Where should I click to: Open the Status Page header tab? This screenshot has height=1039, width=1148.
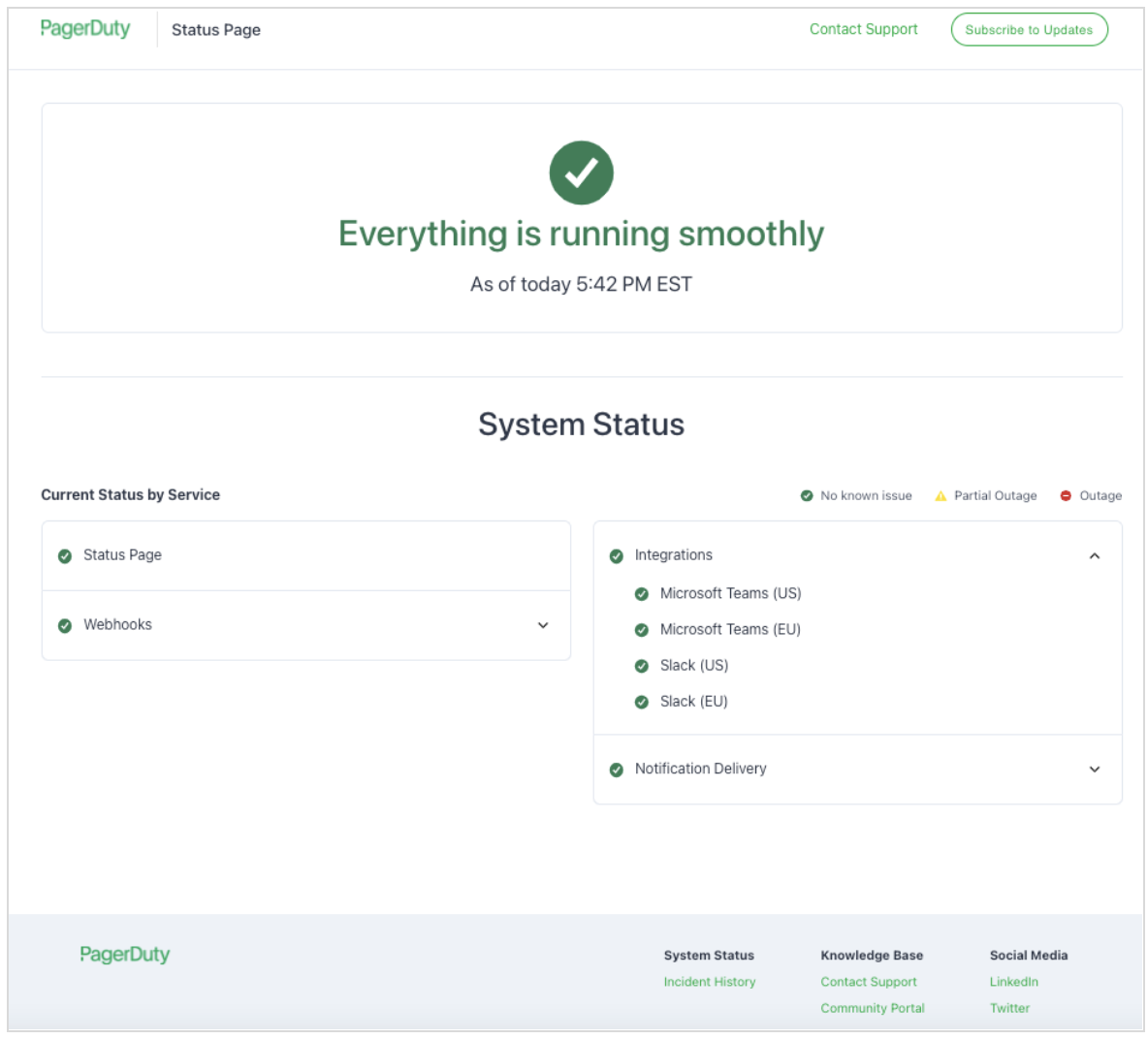[216, 30]
